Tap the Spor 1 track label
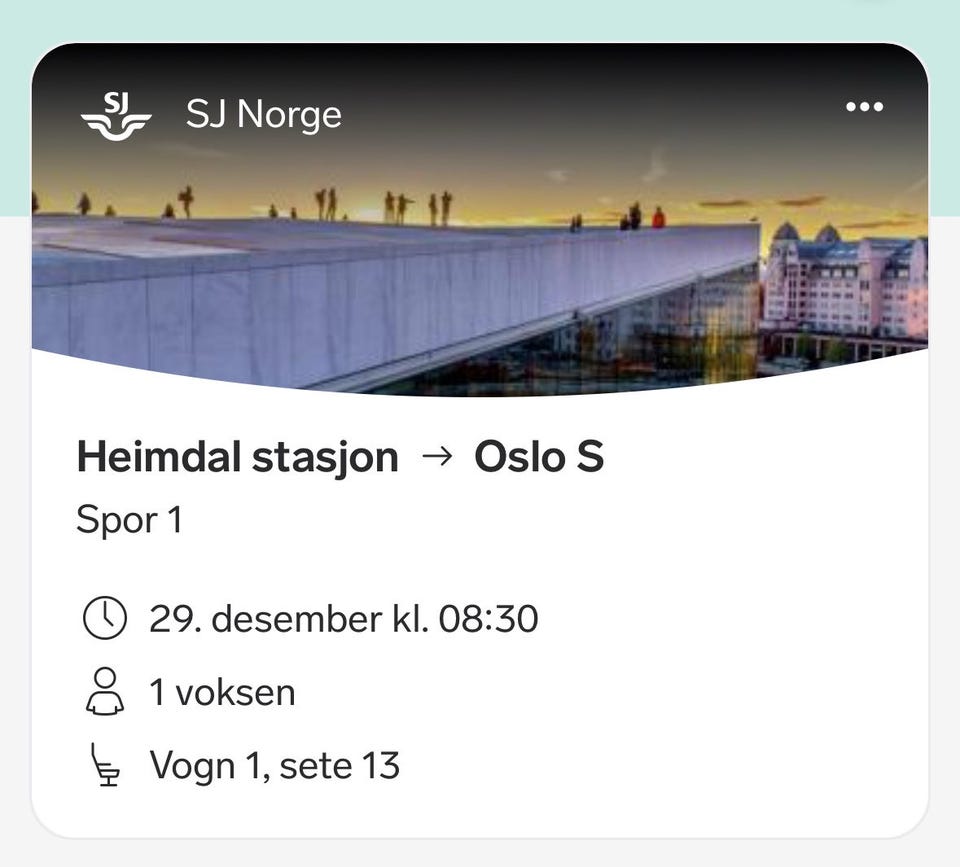The height and width of the screenshot is (867, 960). [129, 520]
